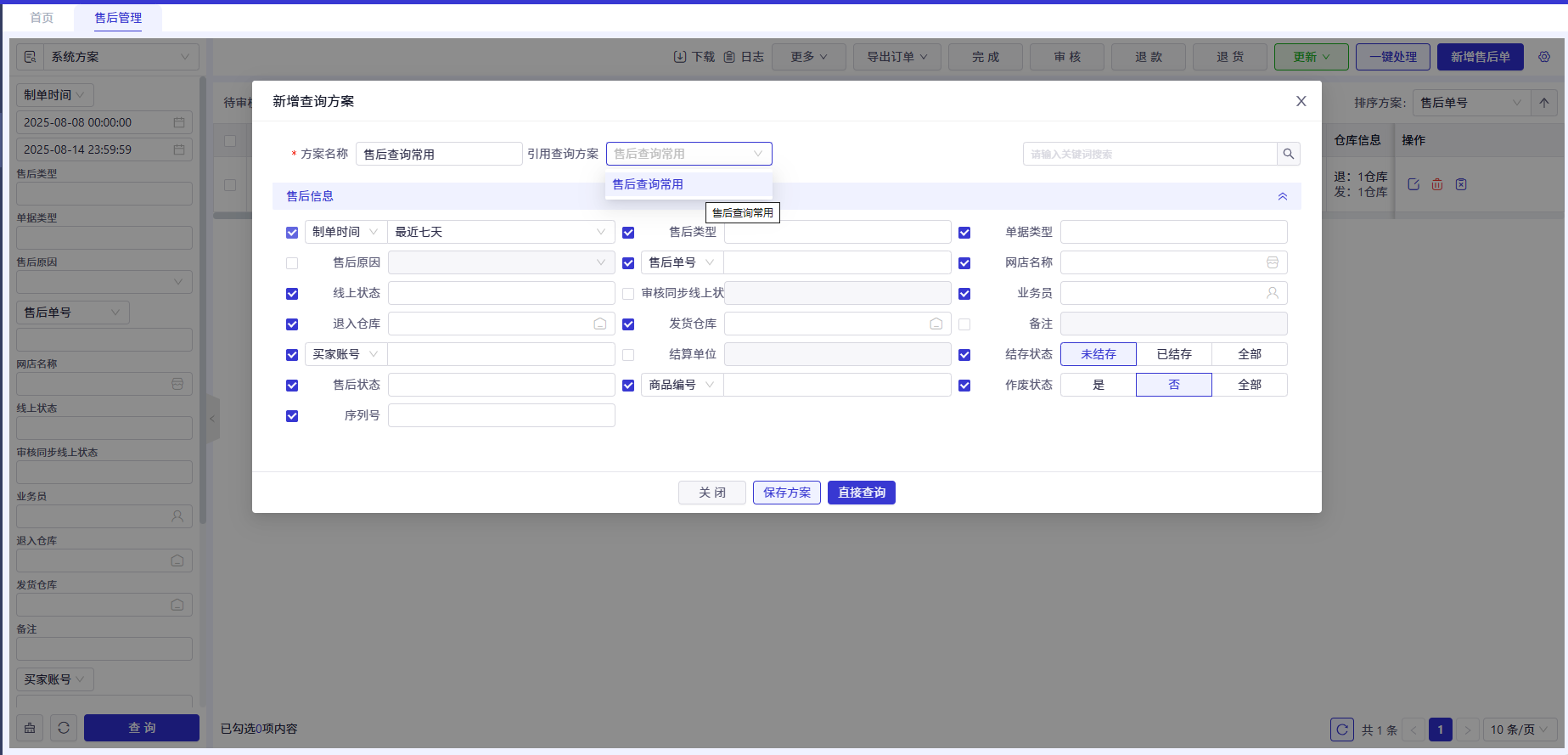
Task: Click the 方案名称 input field
Action: click(439, 154)
